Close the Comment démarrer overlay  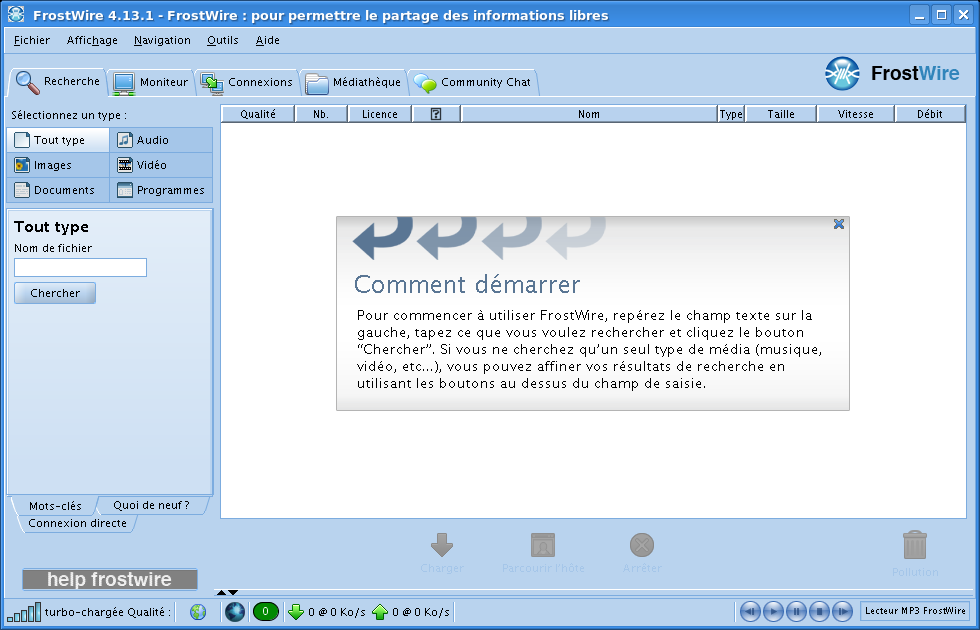[x=839, y=224]
